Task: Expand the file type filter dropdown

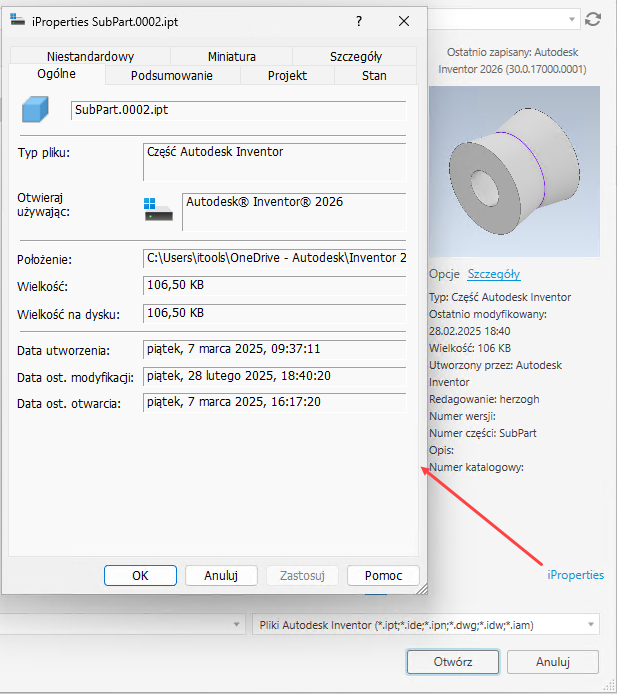Action: click(591, 625)
